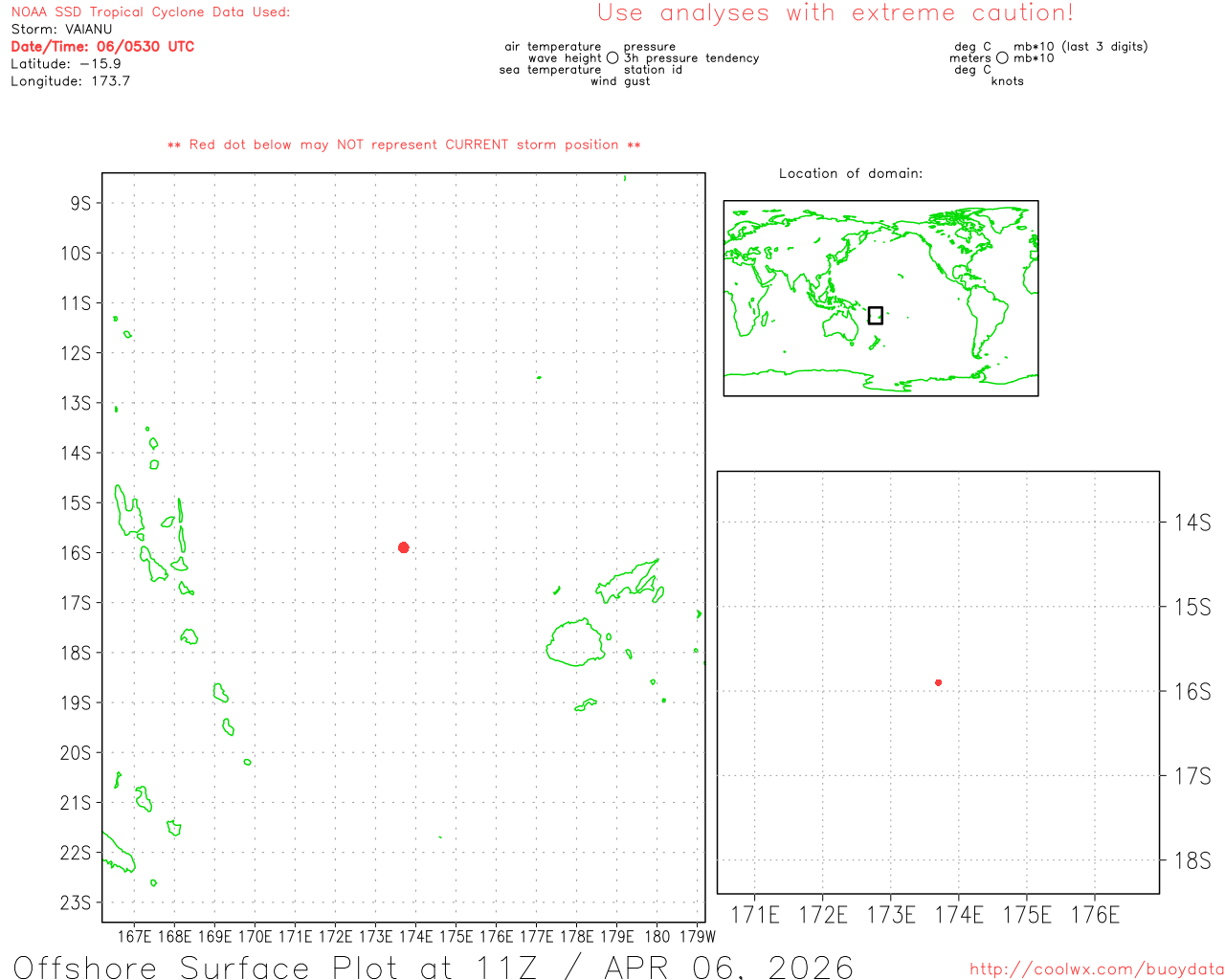Click the red storm dot on main map
1225x980 pixels.
point(403,547)
